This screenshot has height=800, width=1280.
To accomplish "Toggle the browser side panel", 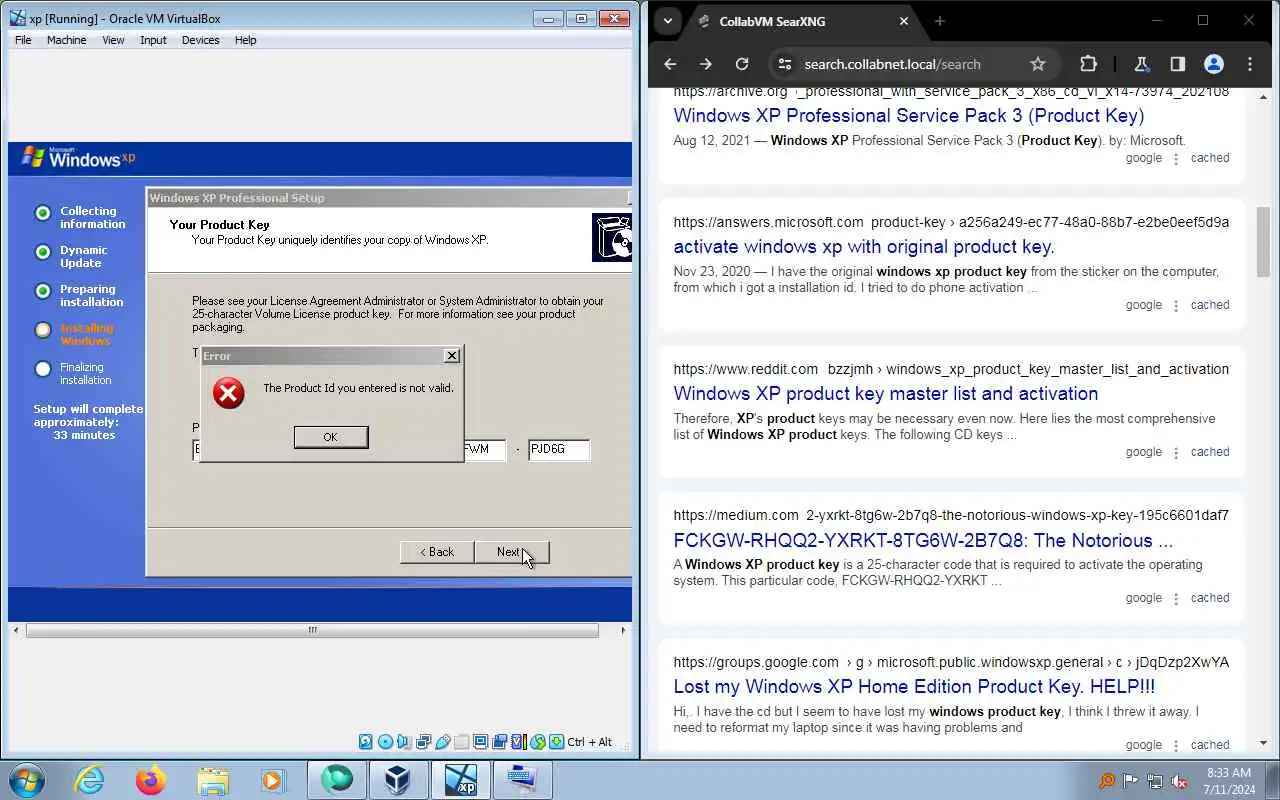I will tap(1177, 64).
